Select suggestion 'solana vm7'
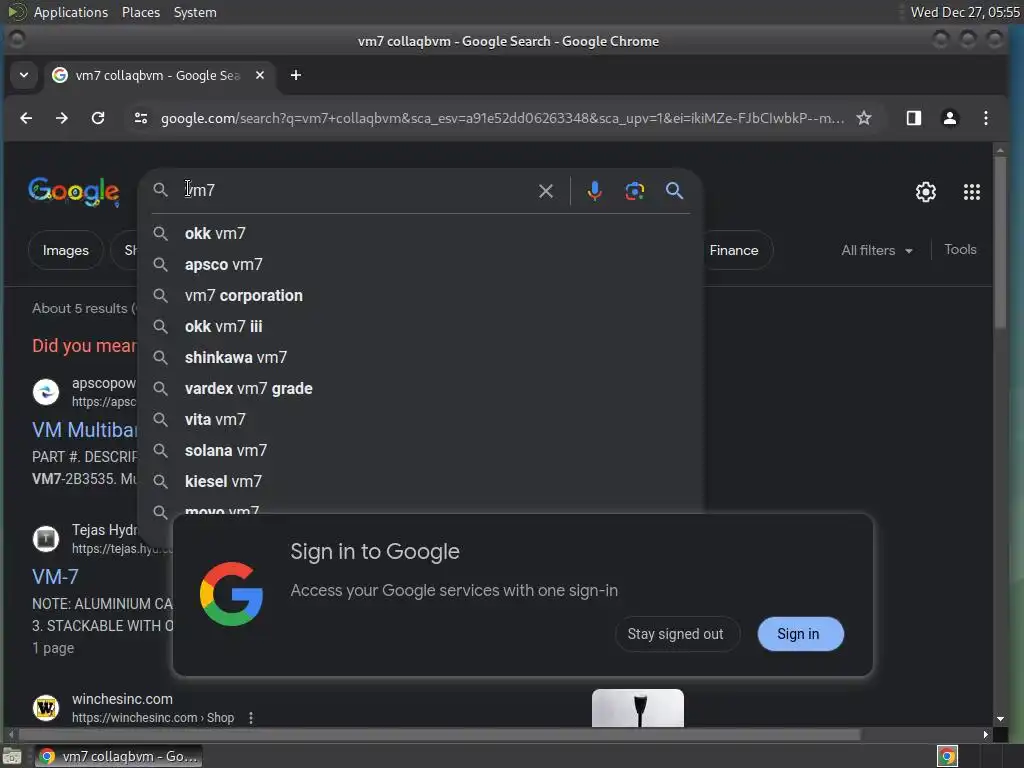The image size is (1024, 768). point(421,451)
